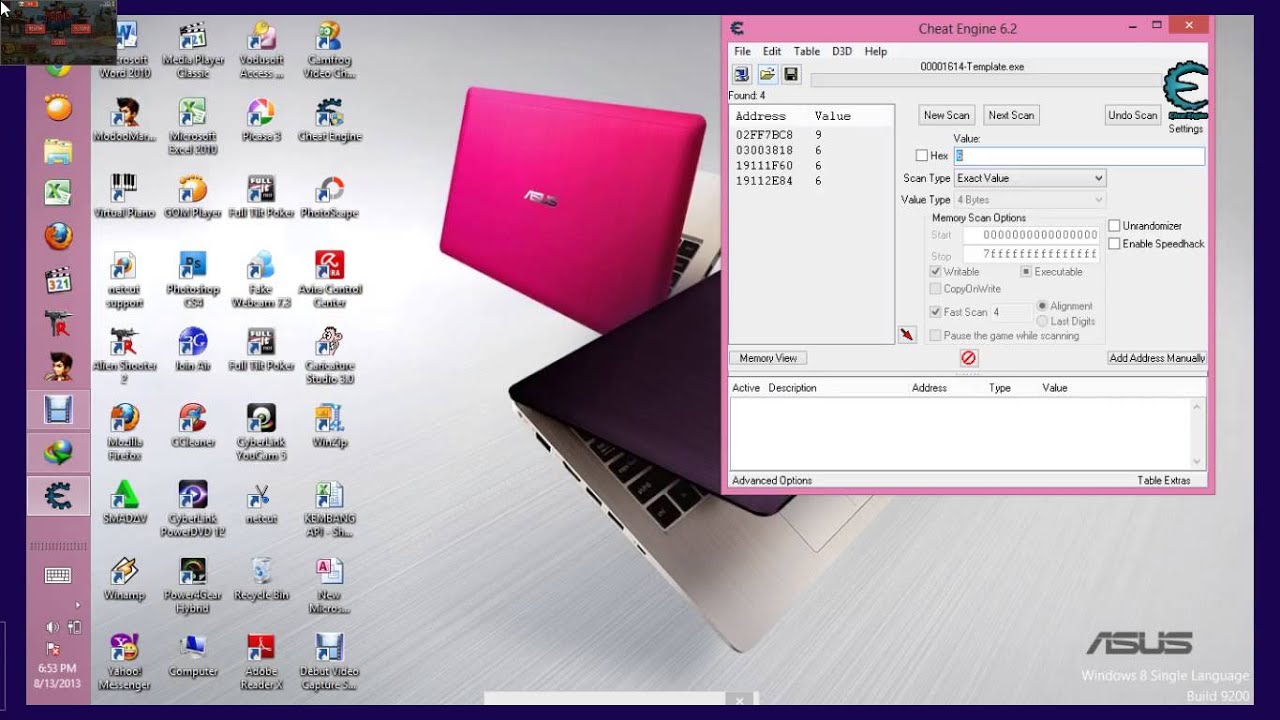Click inside the Value input field
The width and height of the screenshot is (1280, 720).
point(1079,156)
